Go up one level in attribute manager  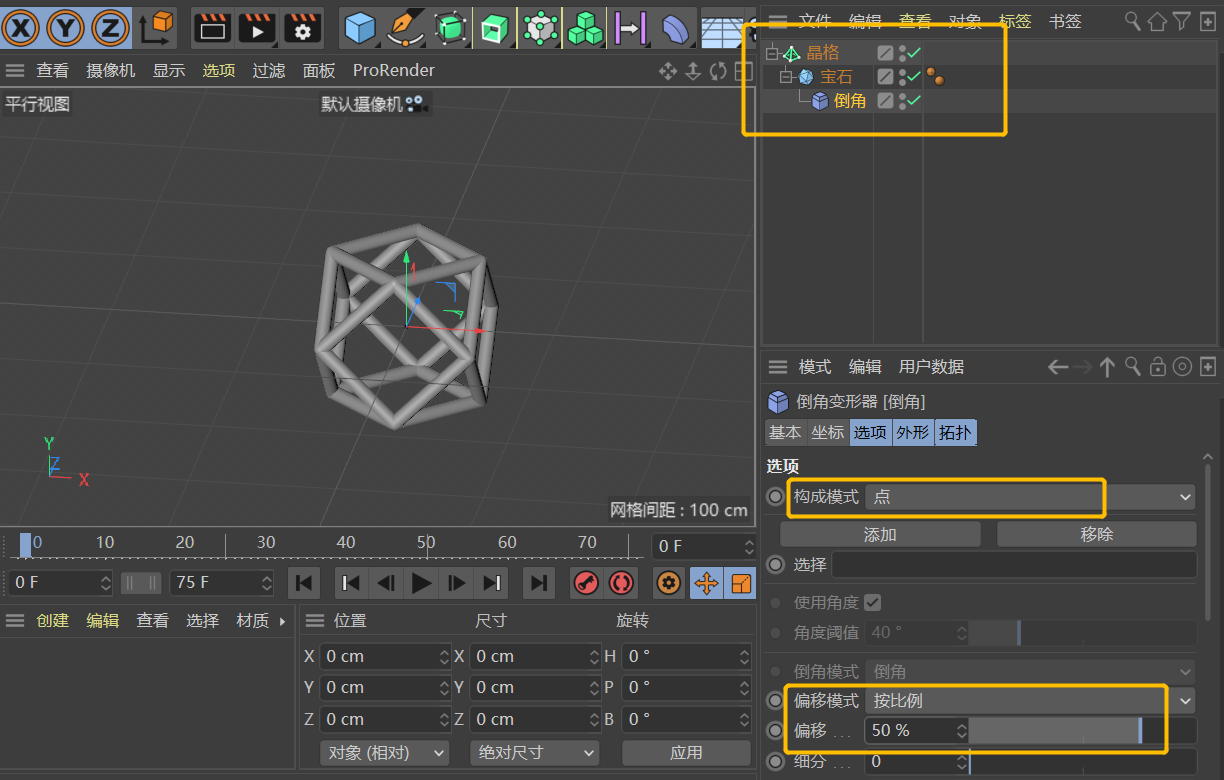pyautogui.click(x=1107, y=367)
